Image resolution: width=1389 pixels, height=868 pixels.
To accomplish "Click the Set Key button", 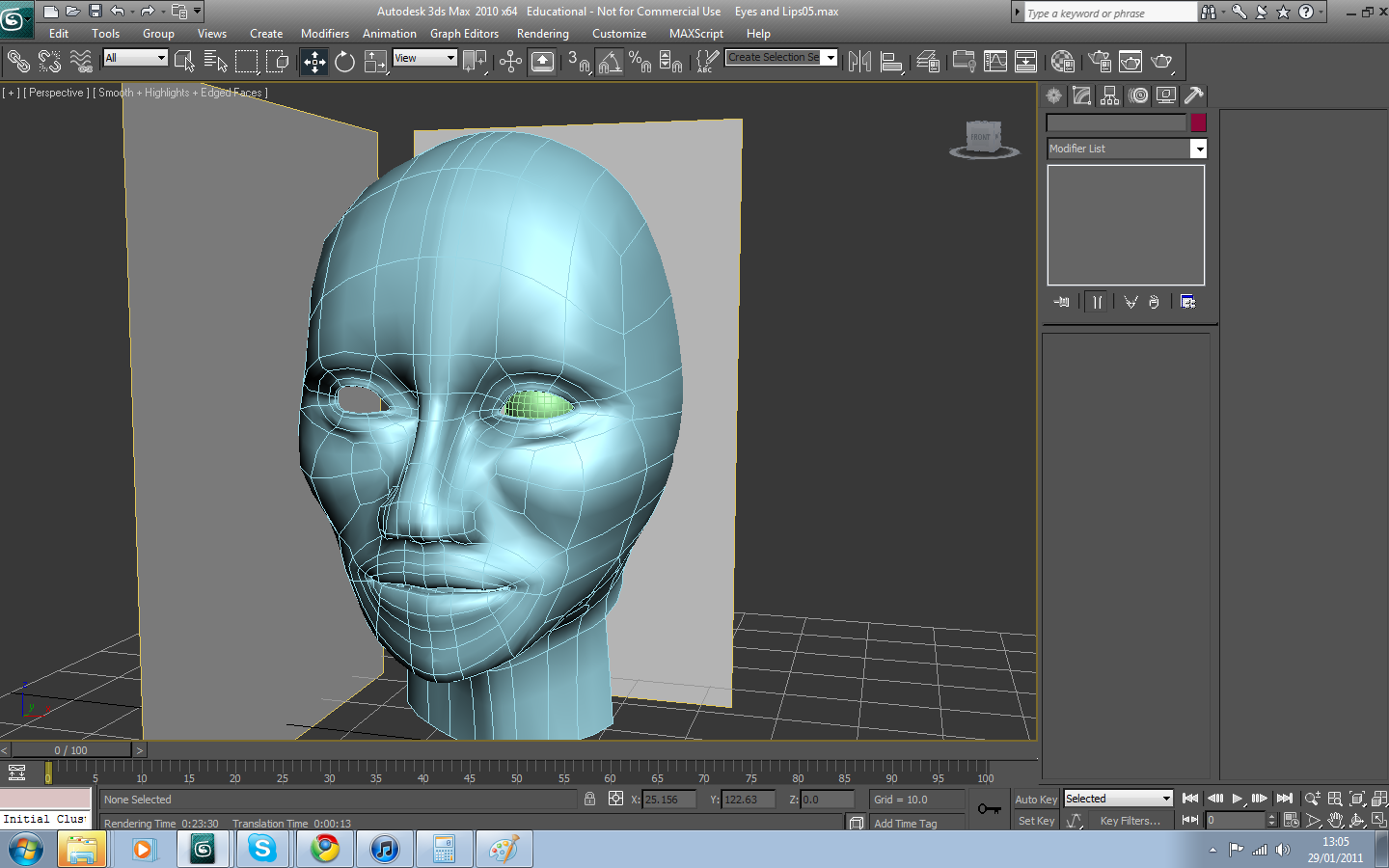I will (x=1034, y=820).
